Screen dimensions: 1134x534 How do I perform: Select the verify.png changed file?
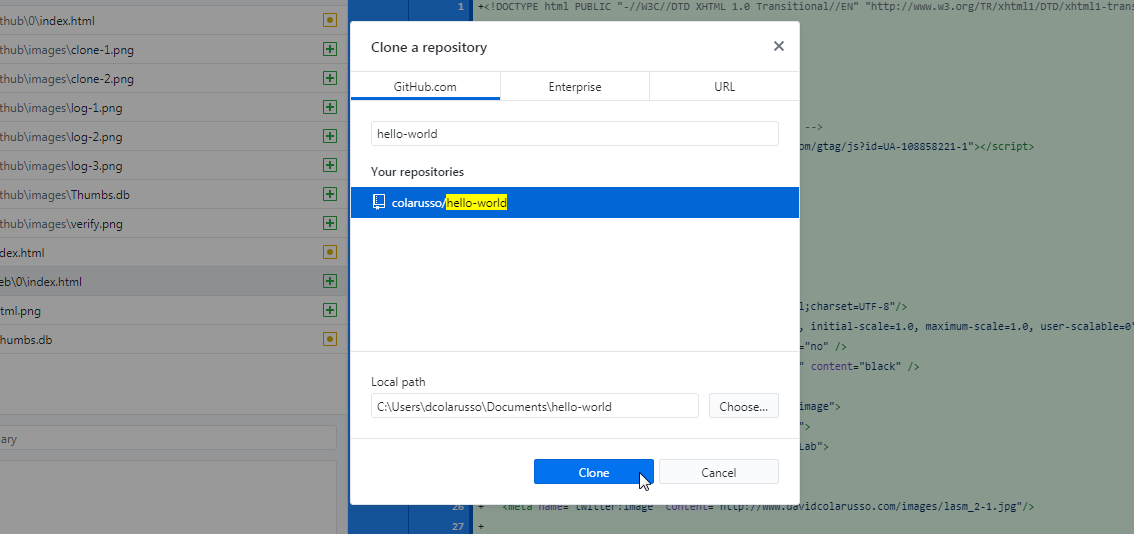174,224
